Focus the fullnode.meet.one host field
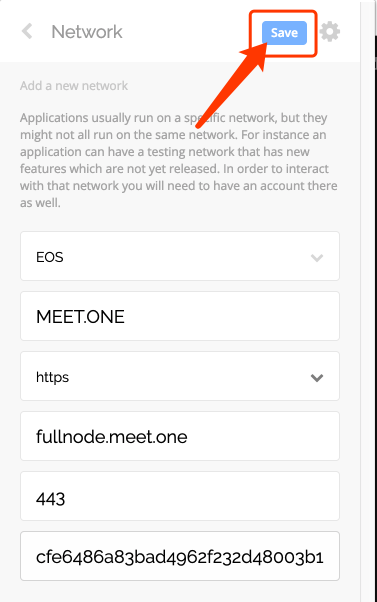 point(180,436)
